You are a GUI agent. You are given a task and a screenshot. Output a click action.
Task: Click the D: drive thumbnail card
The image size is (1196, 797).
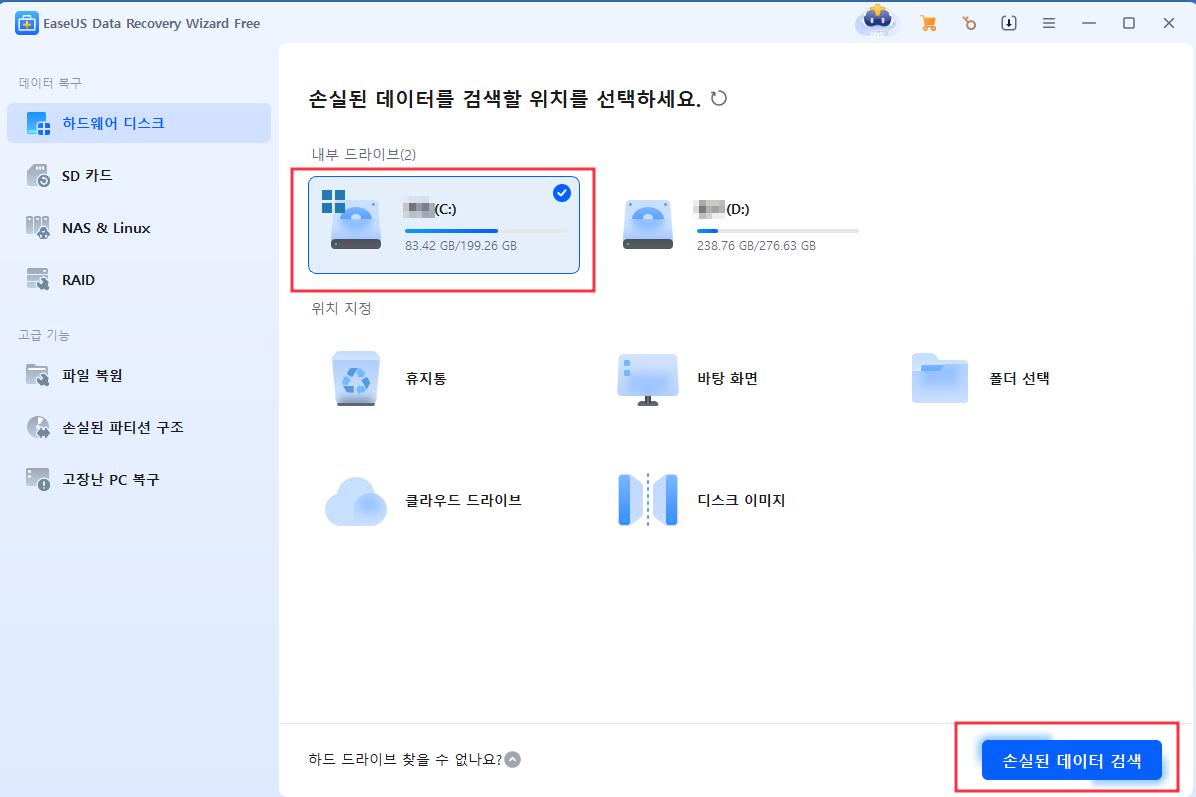[x=647, y=224]
